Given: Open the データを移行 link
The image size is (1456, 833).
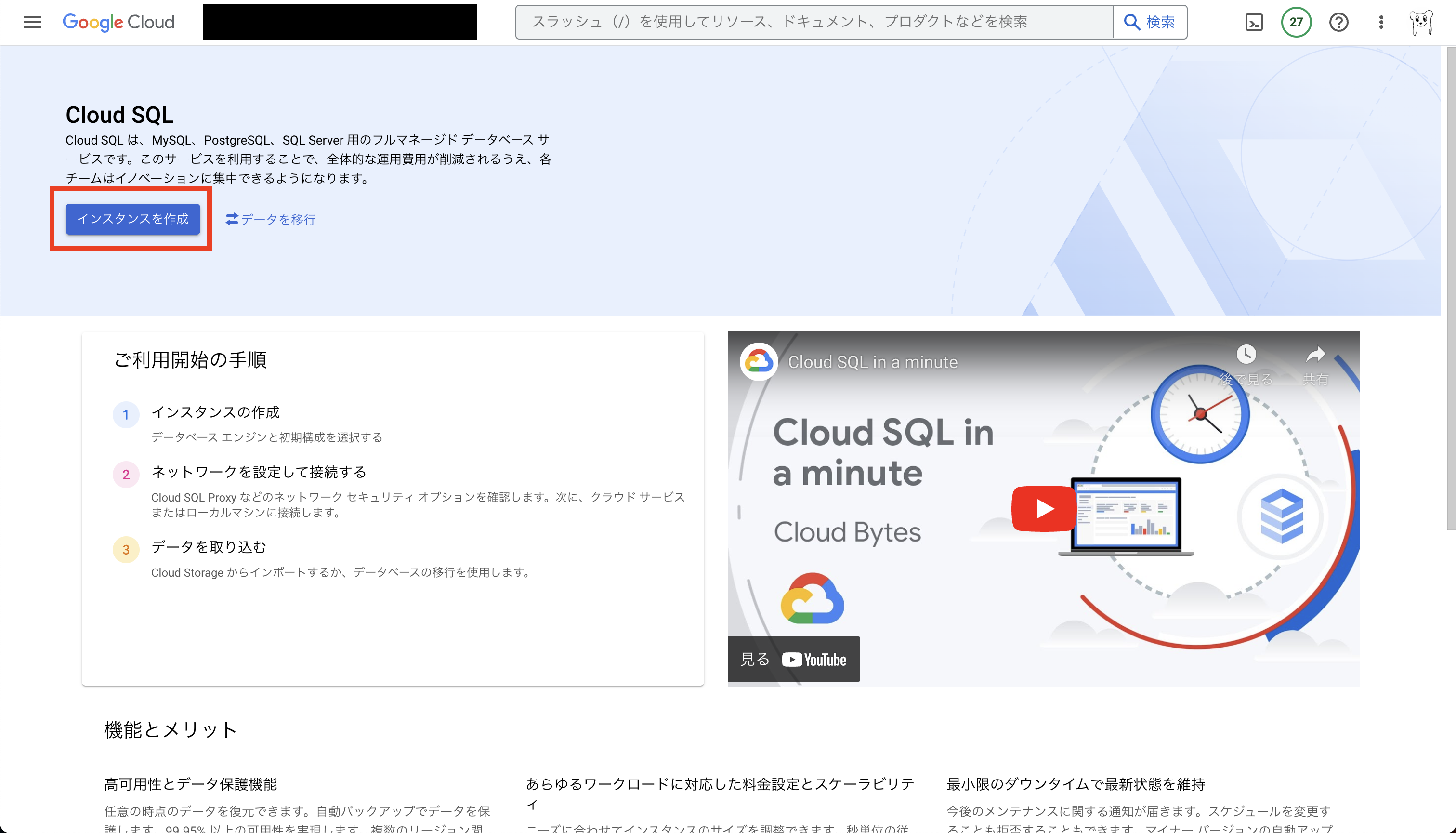Looking at the screenshot, I should point(271,219).
